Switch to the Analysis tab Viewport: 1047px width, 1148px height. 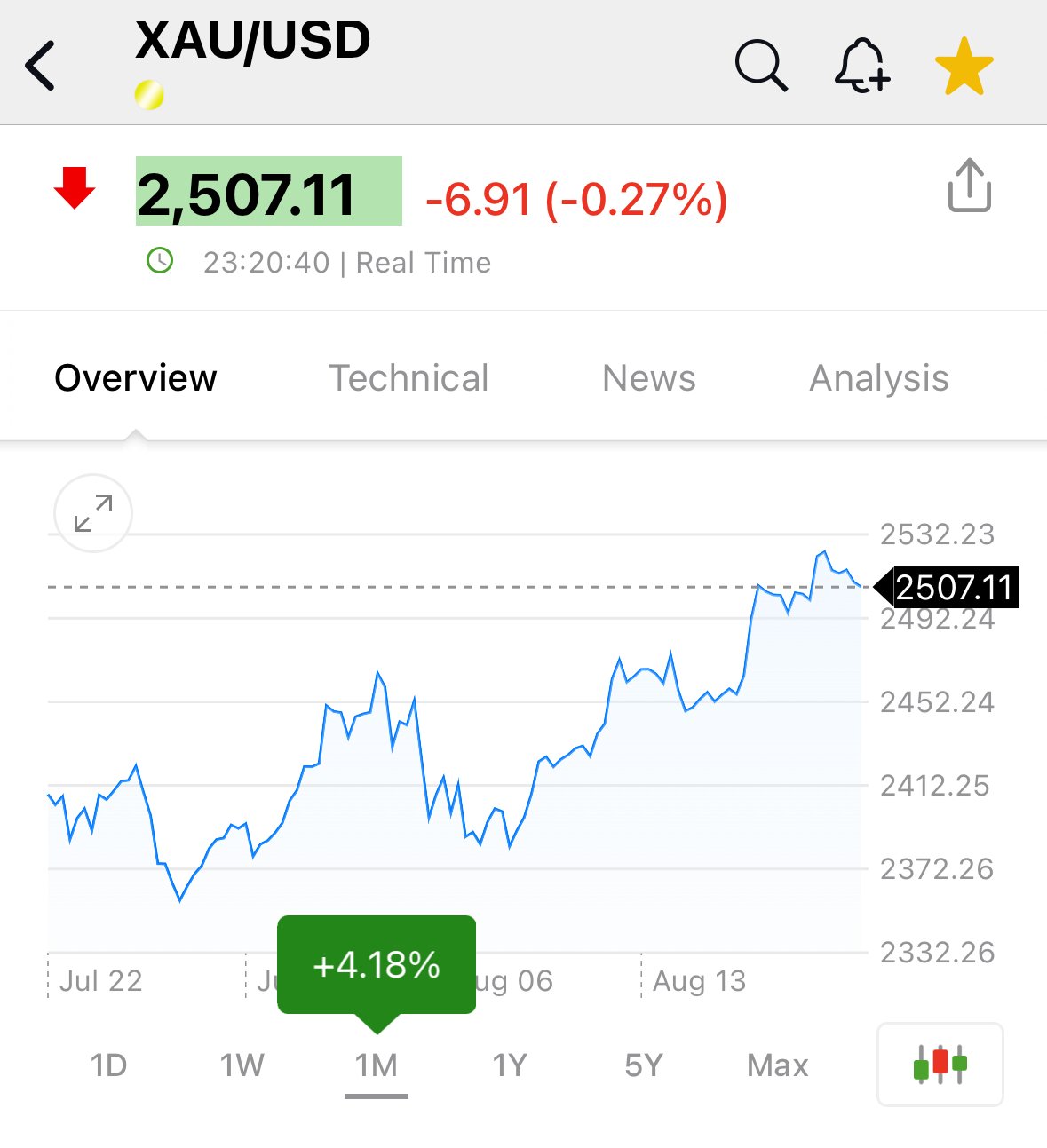pos(879,378)
